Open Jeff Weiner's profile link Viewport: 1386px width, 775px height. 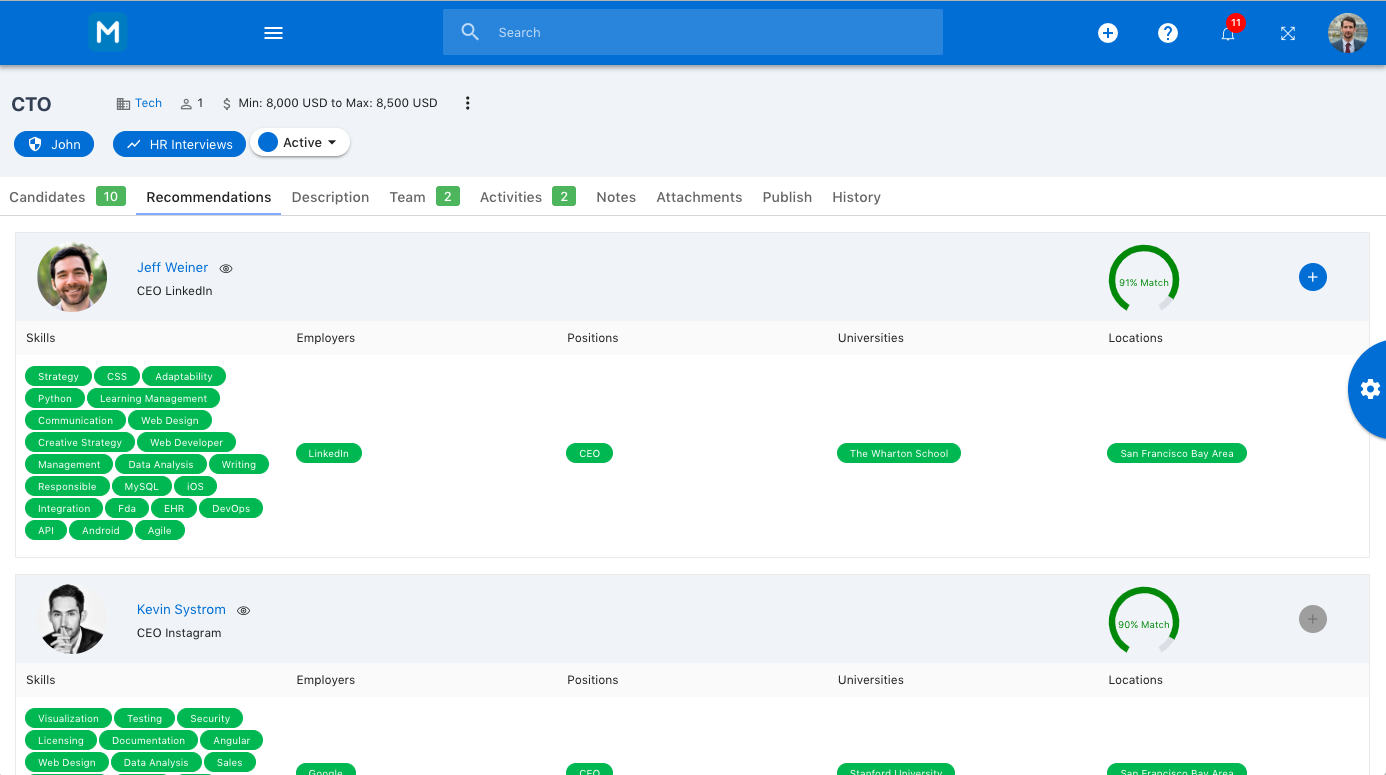pyautogui.click(x=172, y=267)
